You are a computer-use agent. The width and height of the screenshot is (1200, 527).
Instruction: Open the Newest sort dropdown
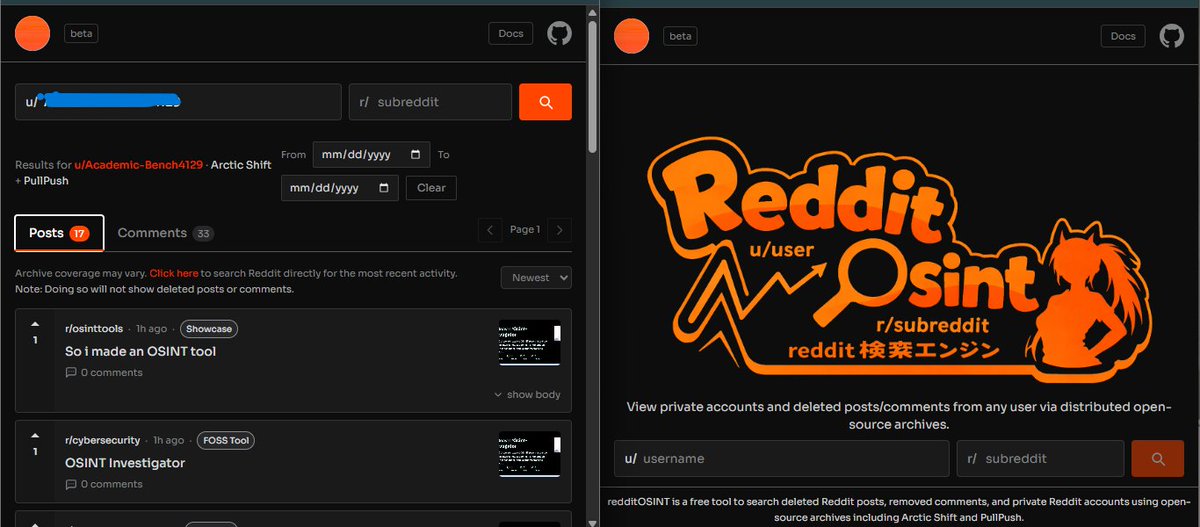[536, 277]
